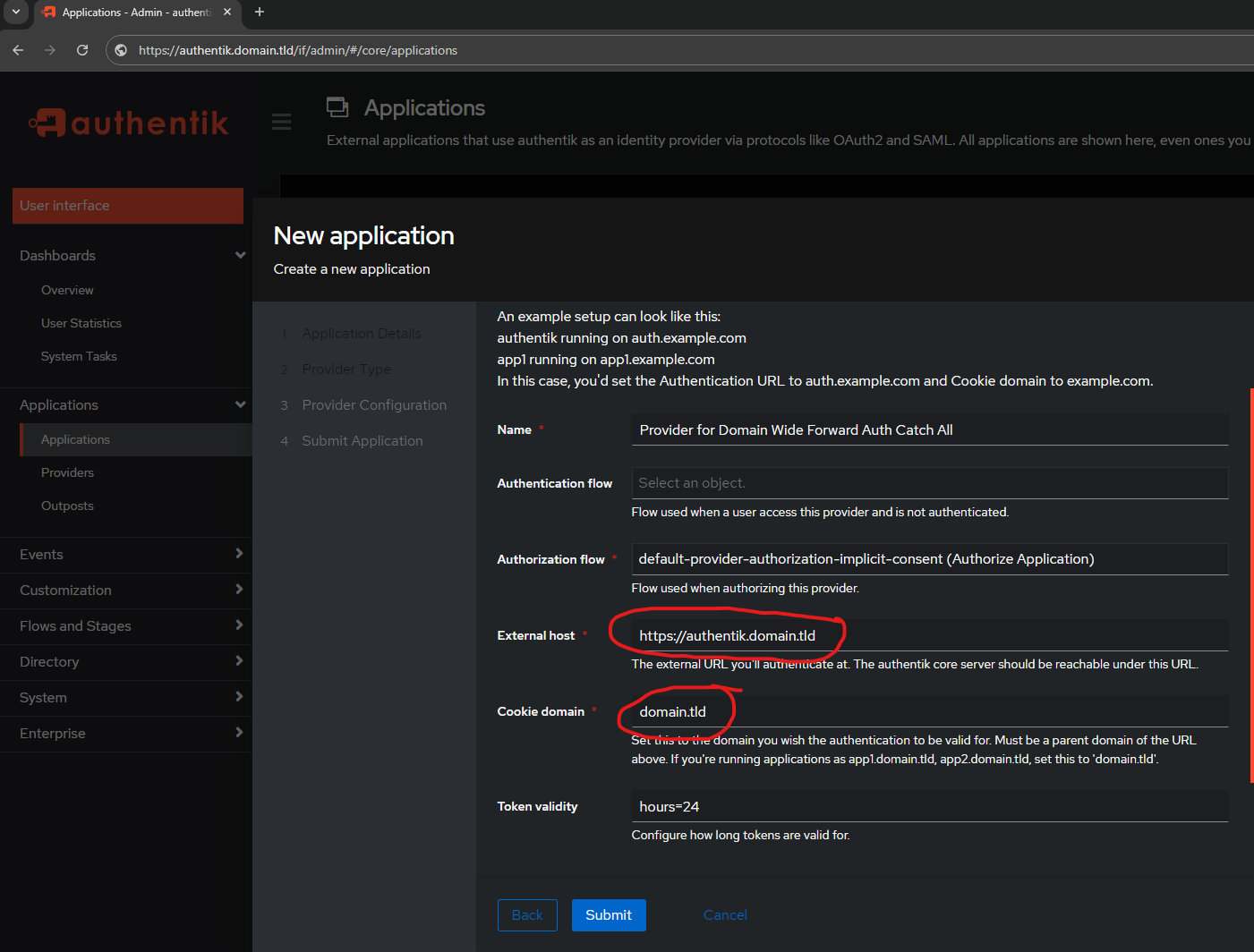Click the Cancel link
Viewport: 1254px width, 952px height.
pyautogui.click(x=725, y=915)
